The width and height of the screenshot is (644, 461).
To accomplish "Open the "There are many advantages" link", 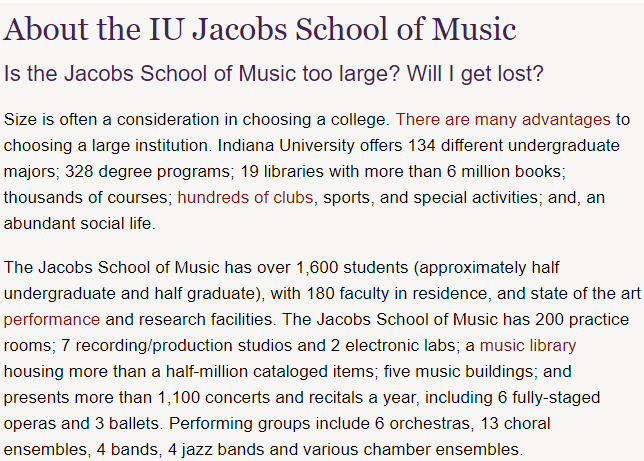I will pyautogui.click(x=503, y=119).
